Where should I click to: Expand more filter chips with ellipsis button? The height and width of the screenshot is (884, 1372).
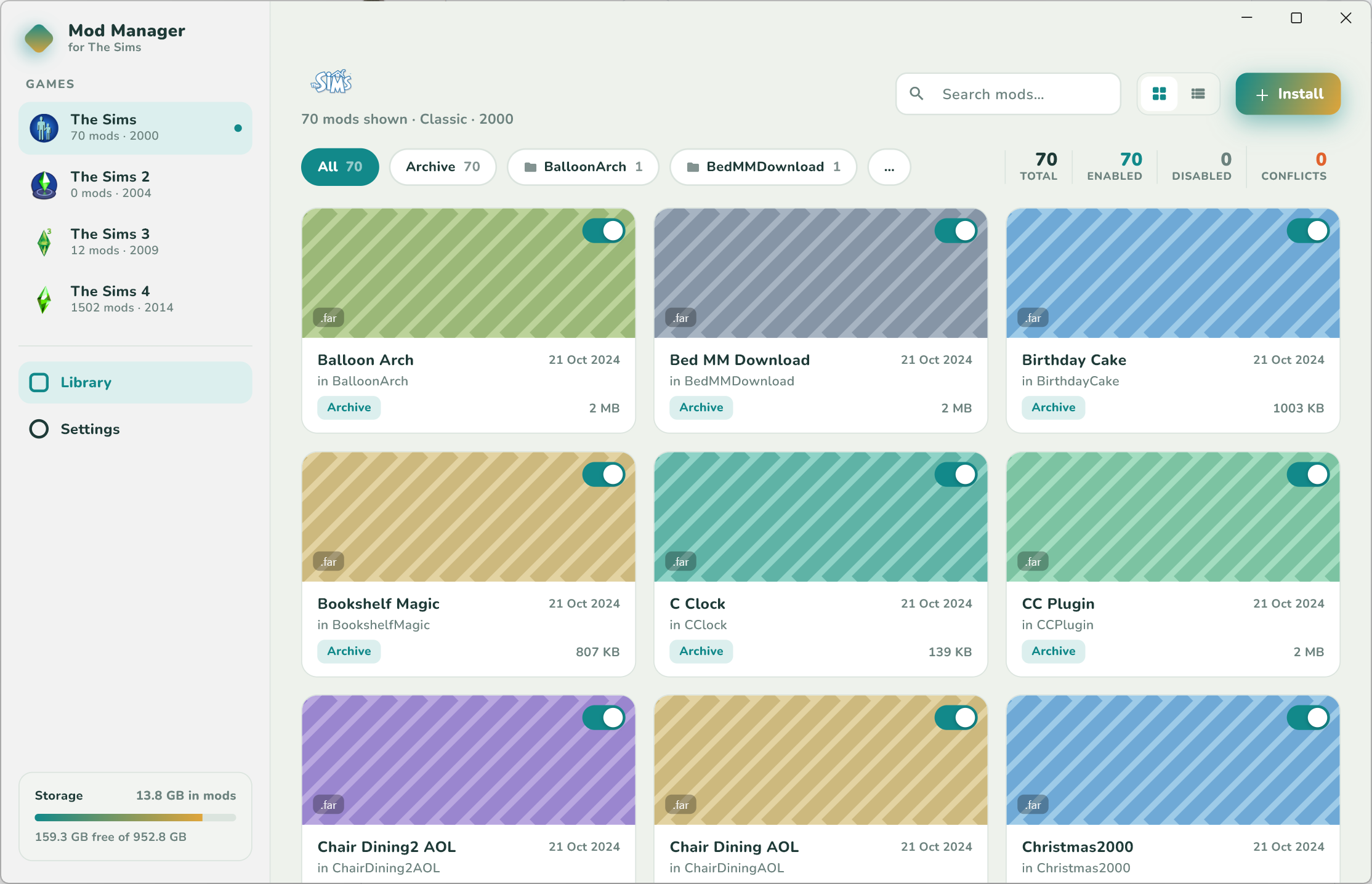[x=889, y=167]
